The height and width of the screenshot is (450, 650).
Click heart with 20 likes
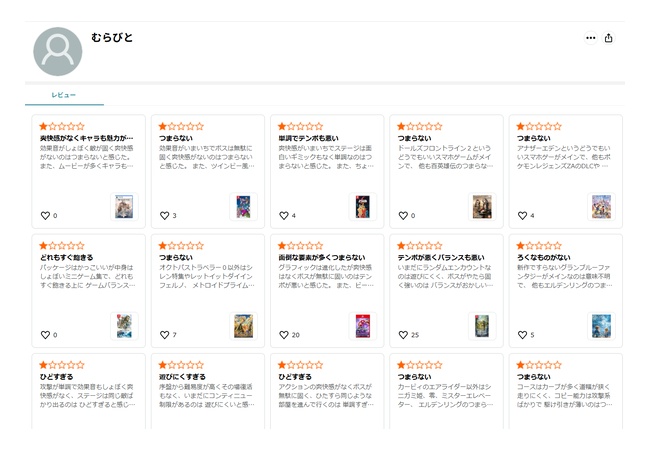[x=284, y=335]
